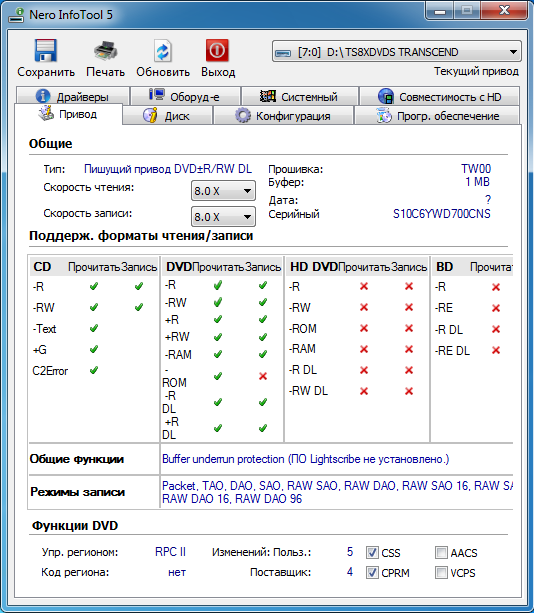Switch to the Системный tab
This screenshot has width=534, height=613.
tap(300, 96)
